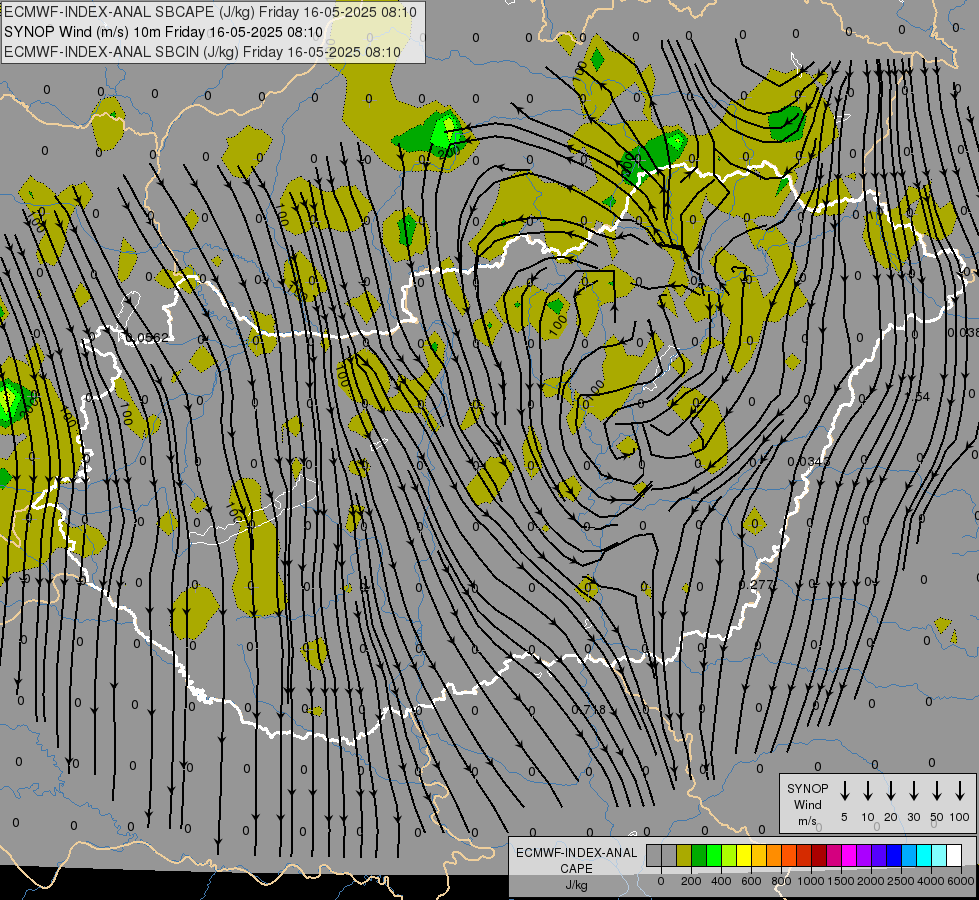Select the 2000 tick label in legend

tap(871, 881)
